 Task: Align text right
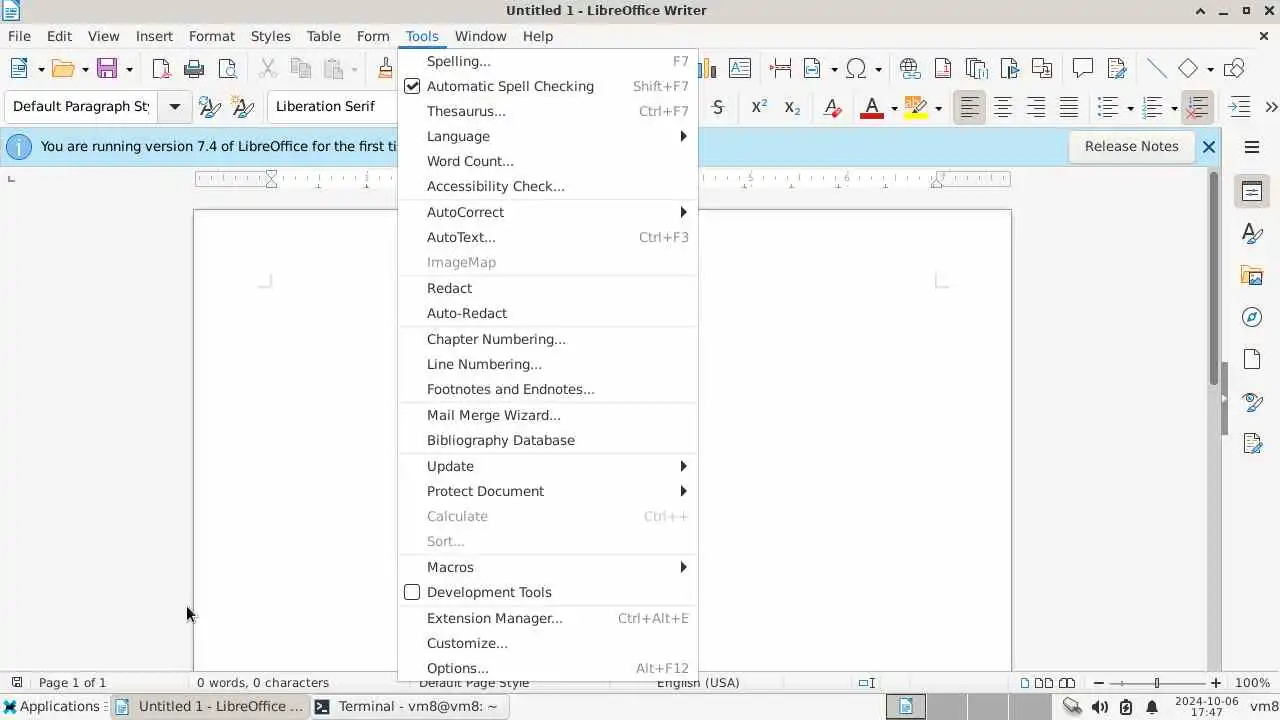click(x=1036, y=106)
